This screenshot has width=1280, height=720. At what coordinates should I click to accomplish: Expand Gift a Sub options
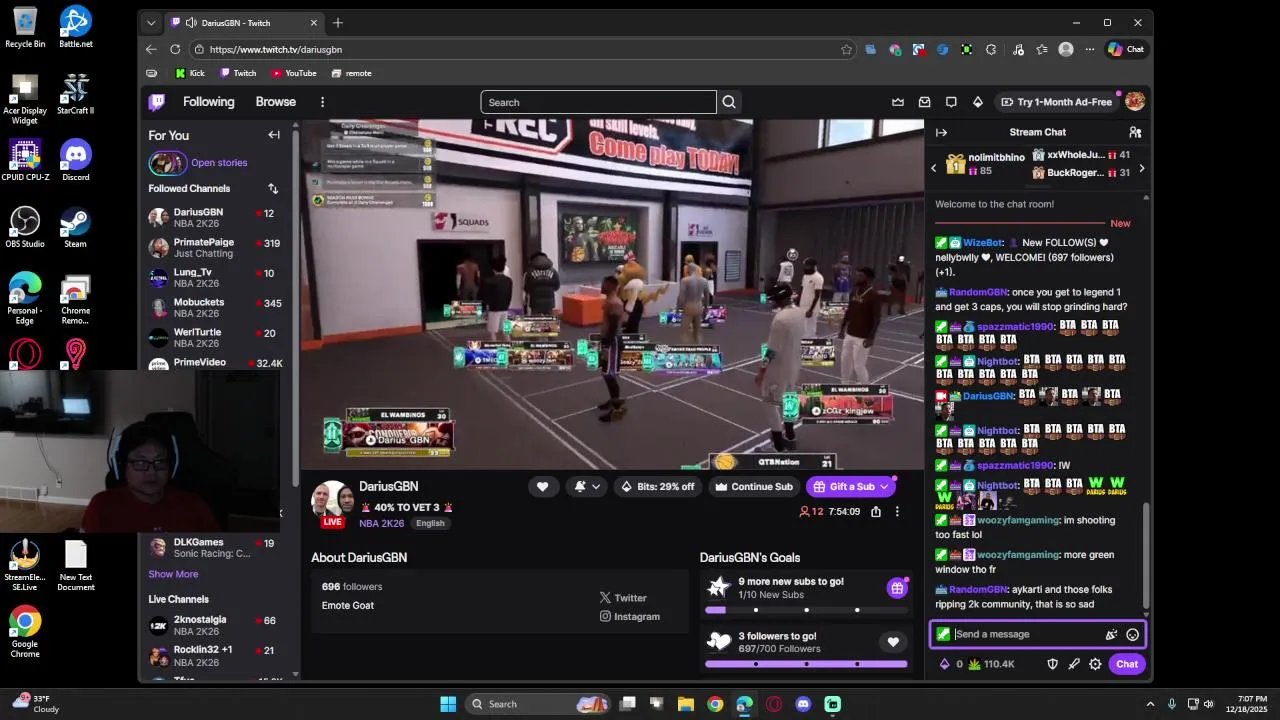point(884,487)
